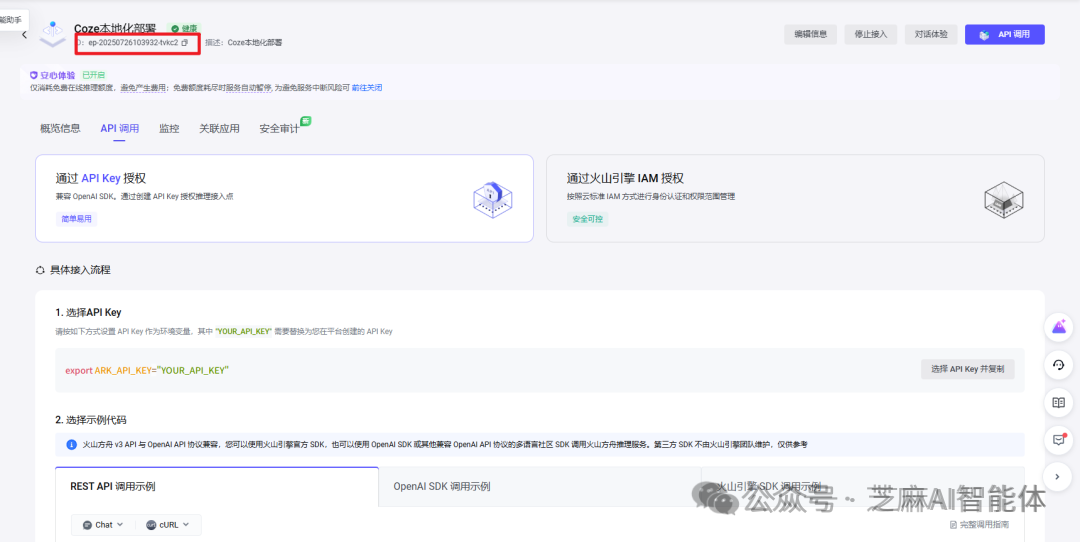Click the 安全可控 tag
The width and height of the screenshot is (1080, 542).
click(x=588, y=219)
